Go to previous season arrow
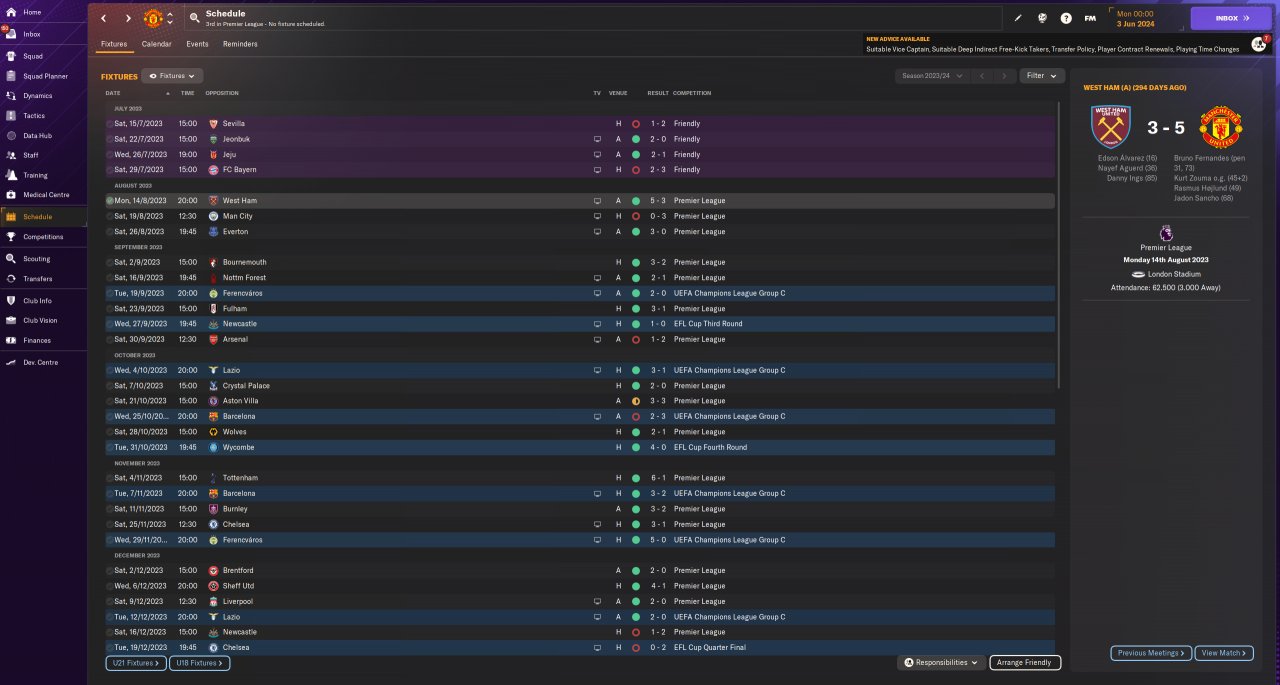 [982, 76]
